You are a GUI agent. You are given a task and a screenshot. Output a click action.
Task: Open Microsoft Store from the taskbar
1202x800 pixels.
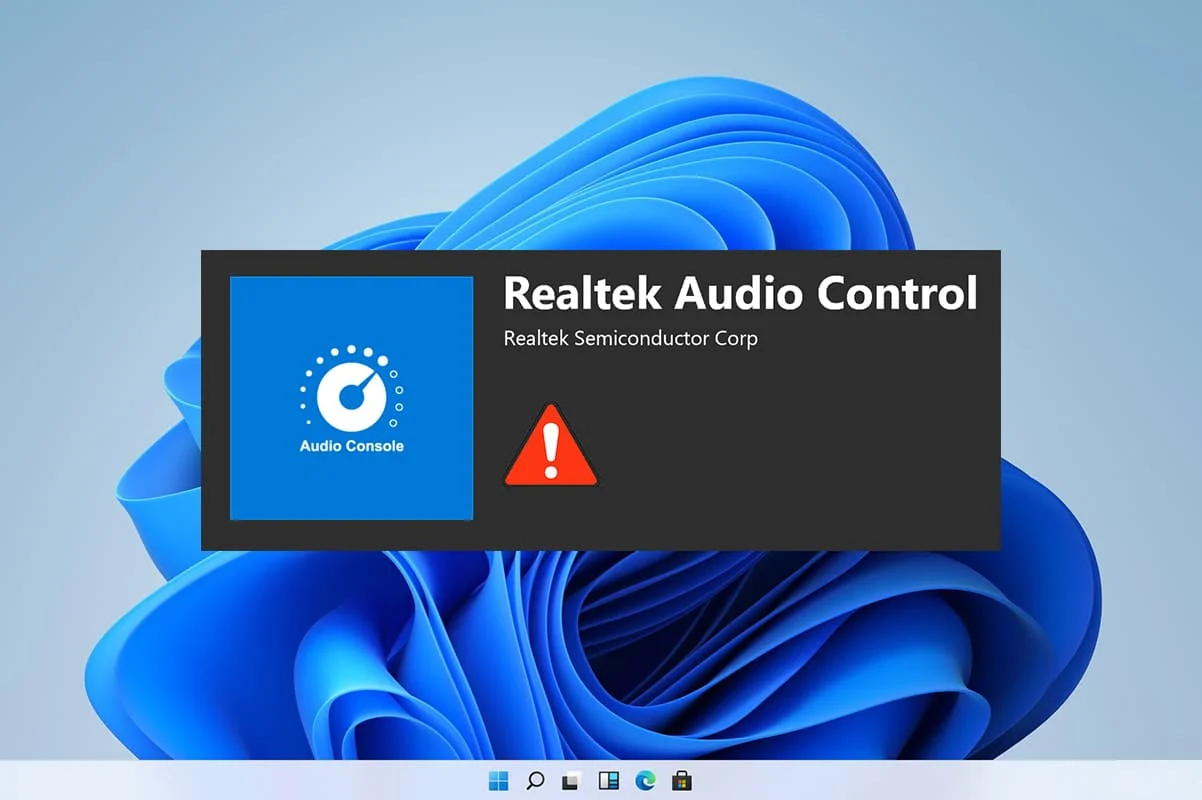[682, 780]
